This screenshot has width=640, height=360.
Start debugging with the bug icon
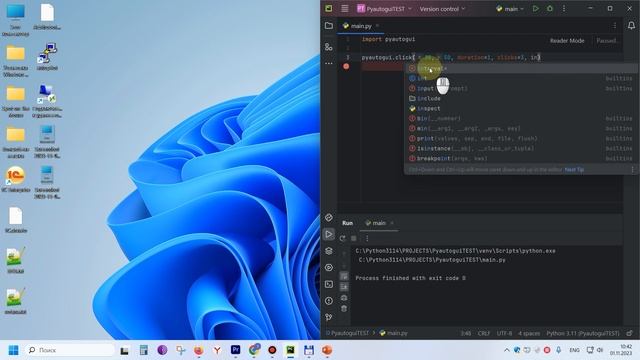[x=550, y=9]
